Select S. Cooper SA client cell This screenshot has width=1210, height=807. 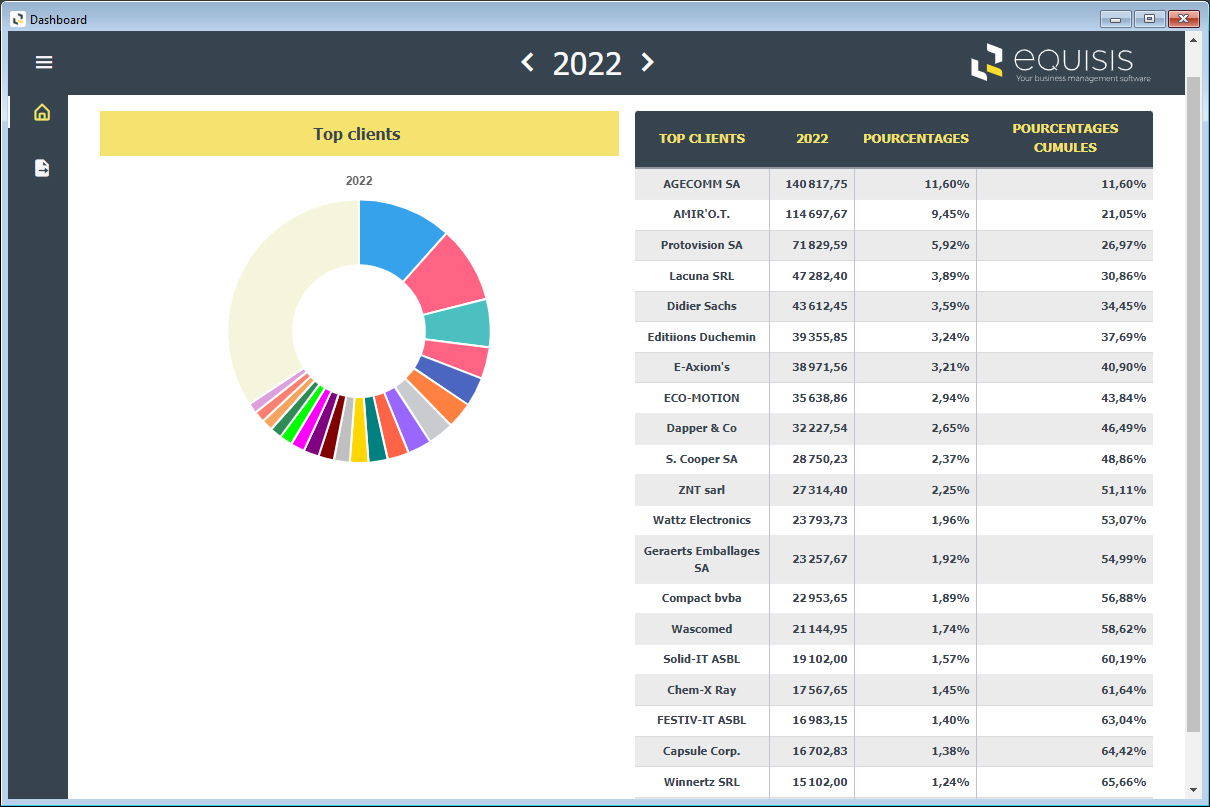coord(702,460)
